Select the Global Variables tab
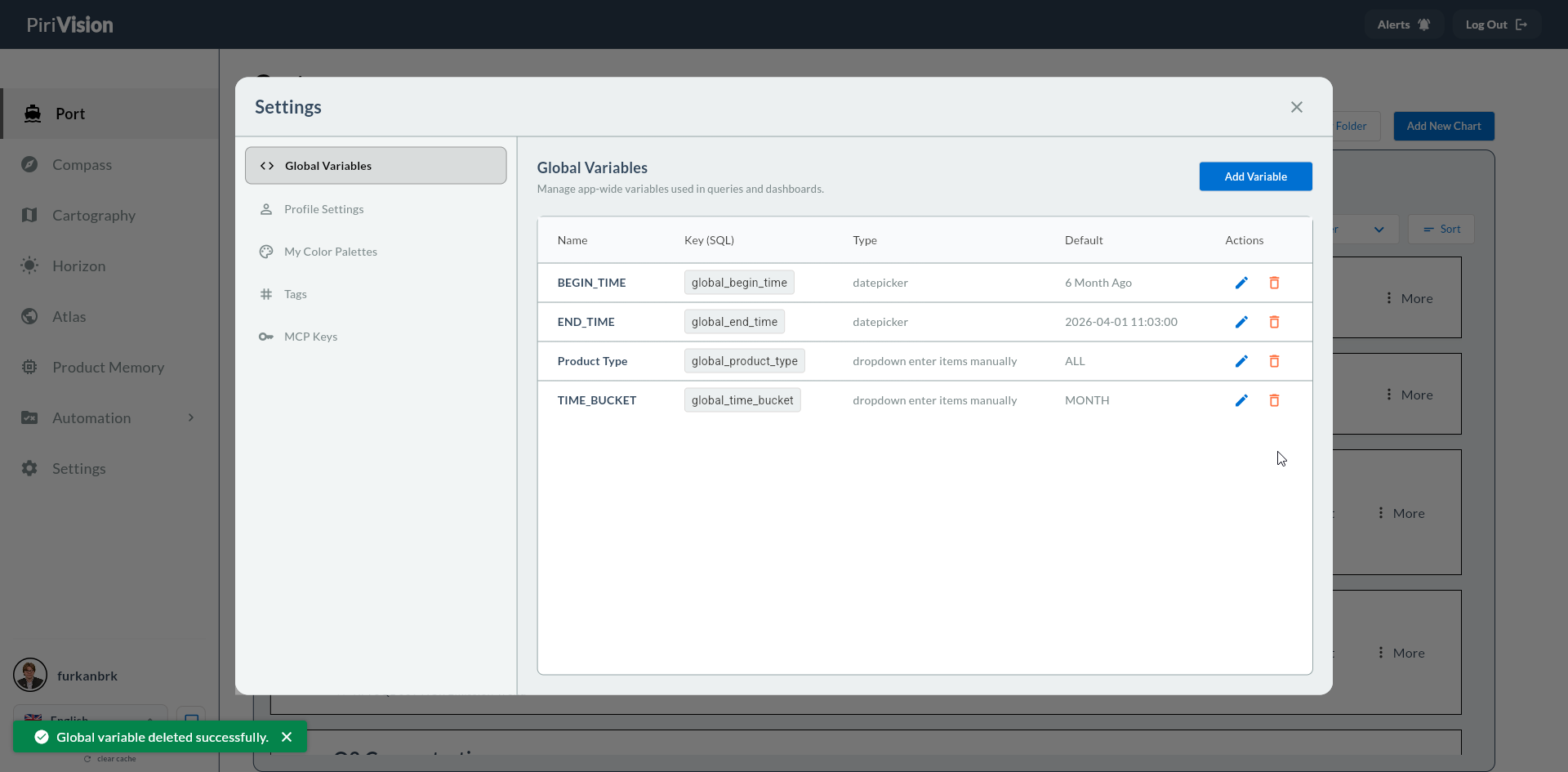The width and height of the screenshot is (1568, 772). pos(376,166)
